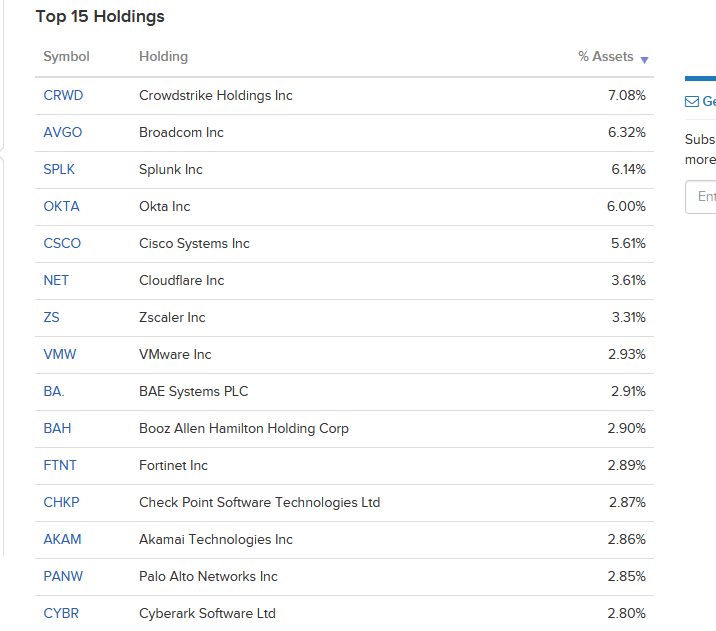
Task: Select Cyberark Software Ltd holding name
Action: point(207,613)
